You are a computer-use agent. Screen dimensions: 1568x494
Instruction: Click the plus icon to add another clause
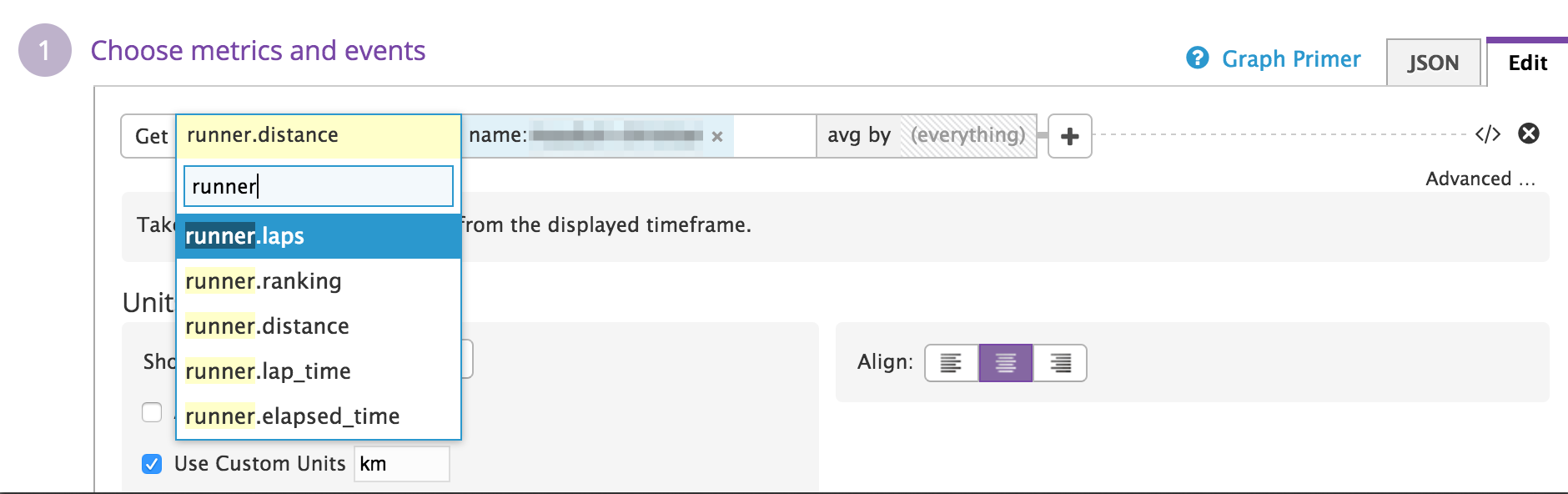tap(1070, 135)
